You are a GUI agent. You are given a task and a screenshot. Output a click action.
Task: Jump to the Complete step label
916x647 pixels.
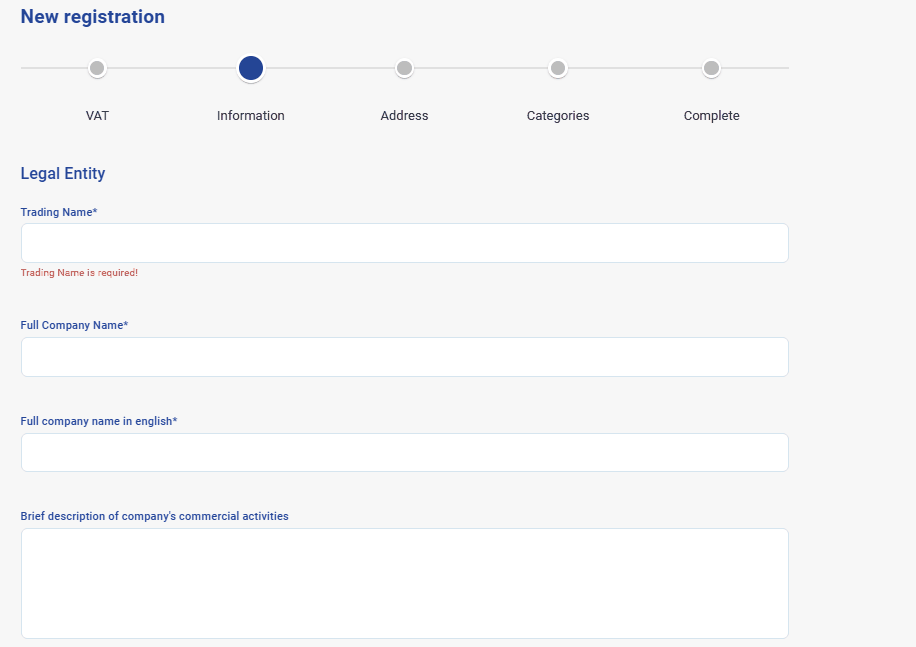[x=711, y=116]
